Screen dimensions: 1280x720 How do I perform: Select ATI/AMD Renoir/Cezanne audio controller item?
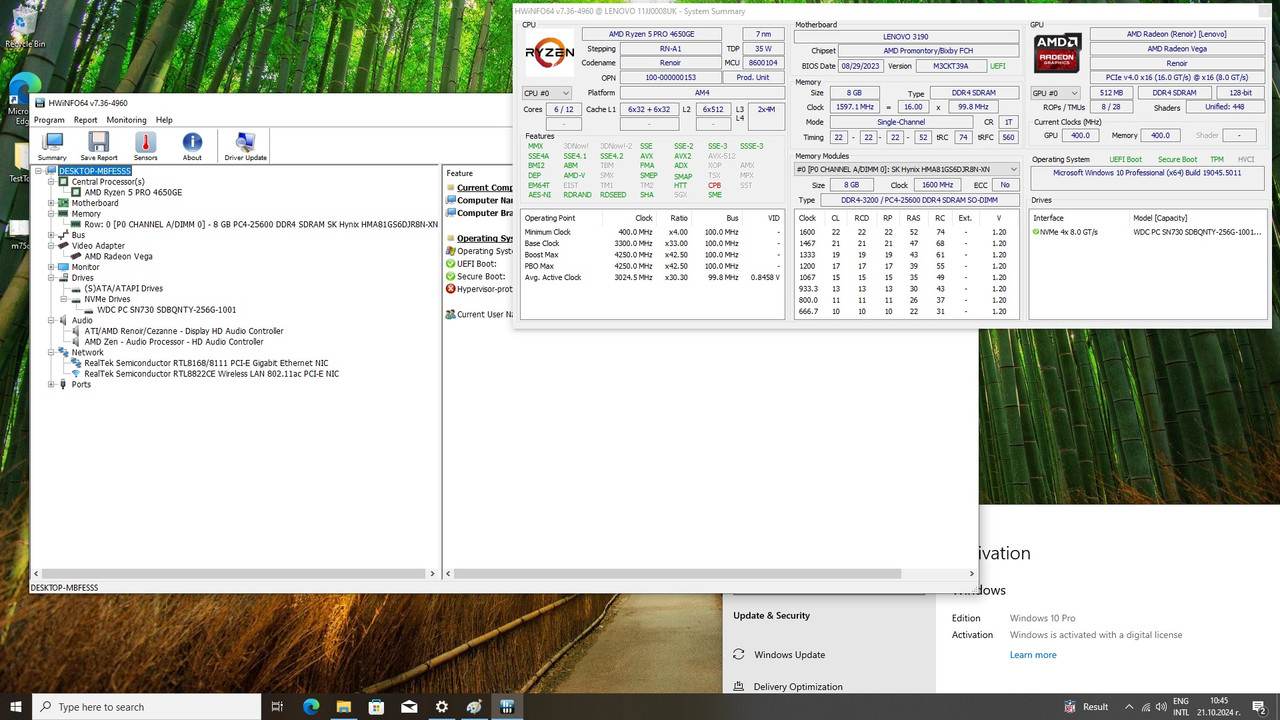coord(184,331)
